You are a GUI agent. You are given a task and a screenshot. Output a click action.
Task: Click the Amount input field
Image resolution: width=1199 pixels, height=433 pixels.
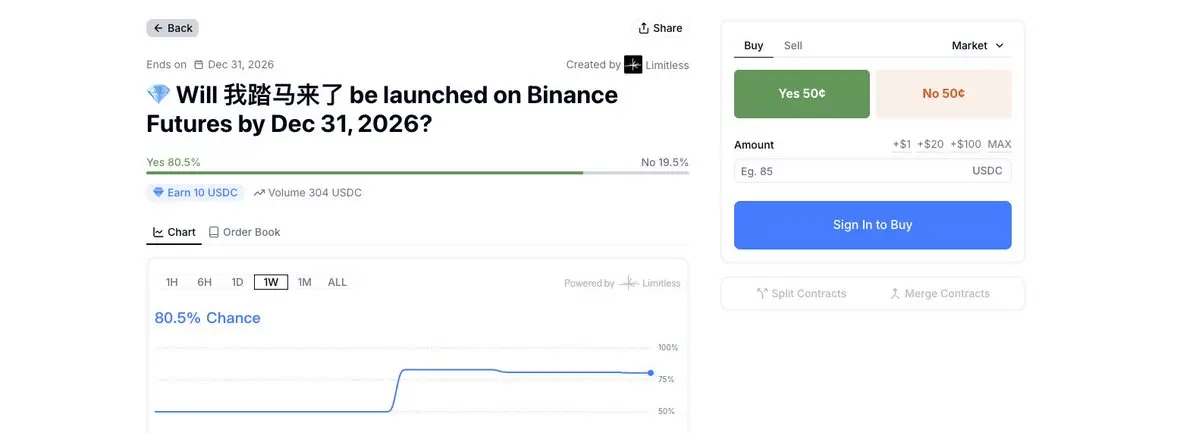850,171
